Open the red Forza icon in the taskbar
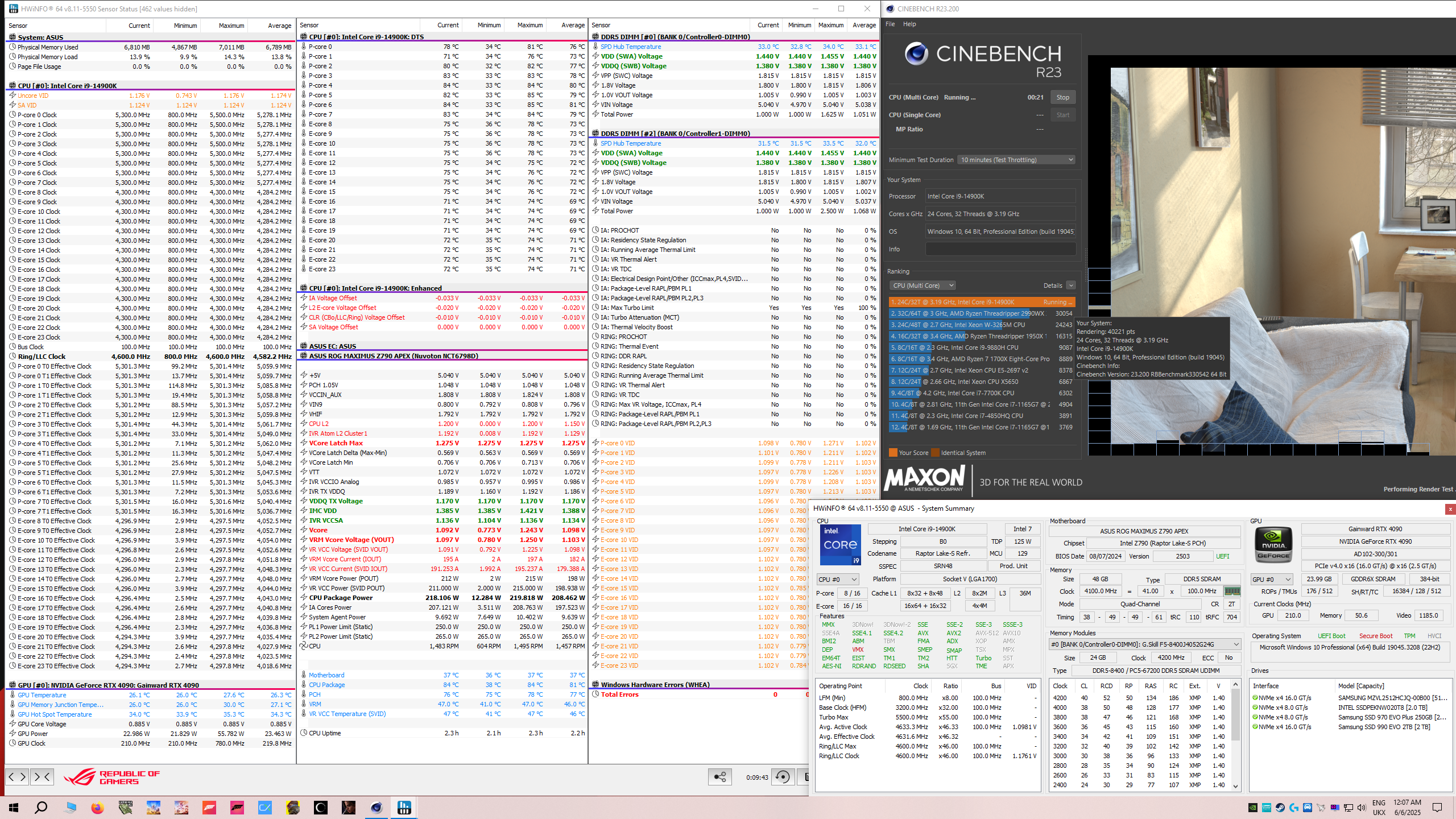The width and height of the screenshot is (1456, 819). pos(209,808)
